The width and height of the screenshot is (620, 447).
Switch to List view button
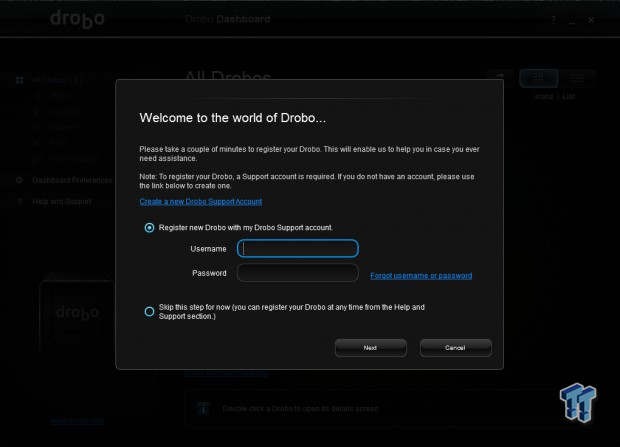tap(577, 78)
